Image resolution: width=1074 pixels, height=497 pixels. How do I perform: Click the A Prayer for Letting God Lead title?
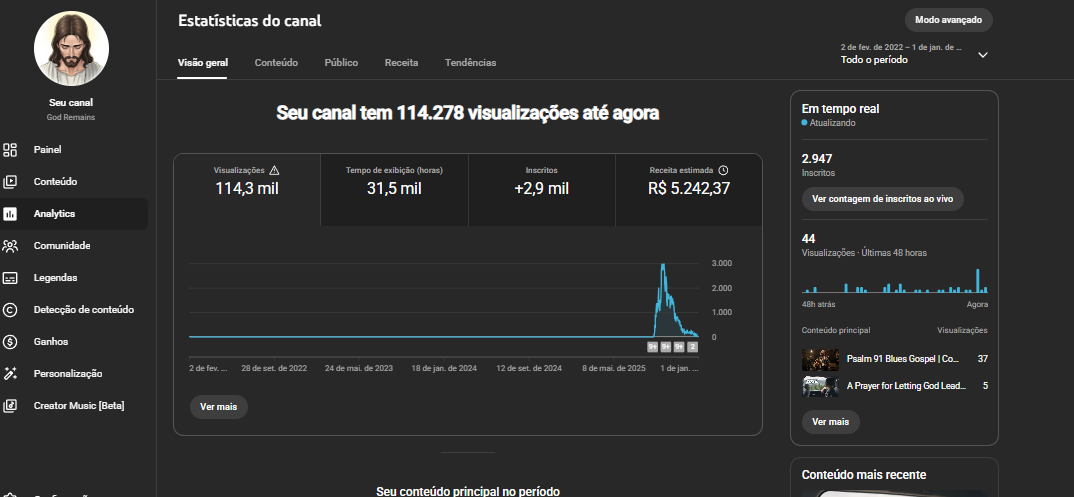[x=906, y=386]
